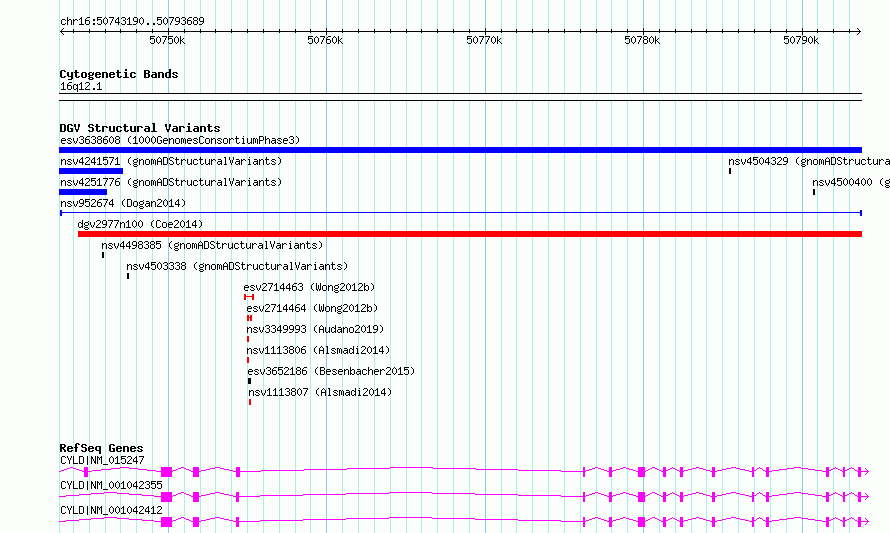Viewport: 890px width, 533px height.
Task: Select the nsv4500400 variant label
Action: point(851,182)
